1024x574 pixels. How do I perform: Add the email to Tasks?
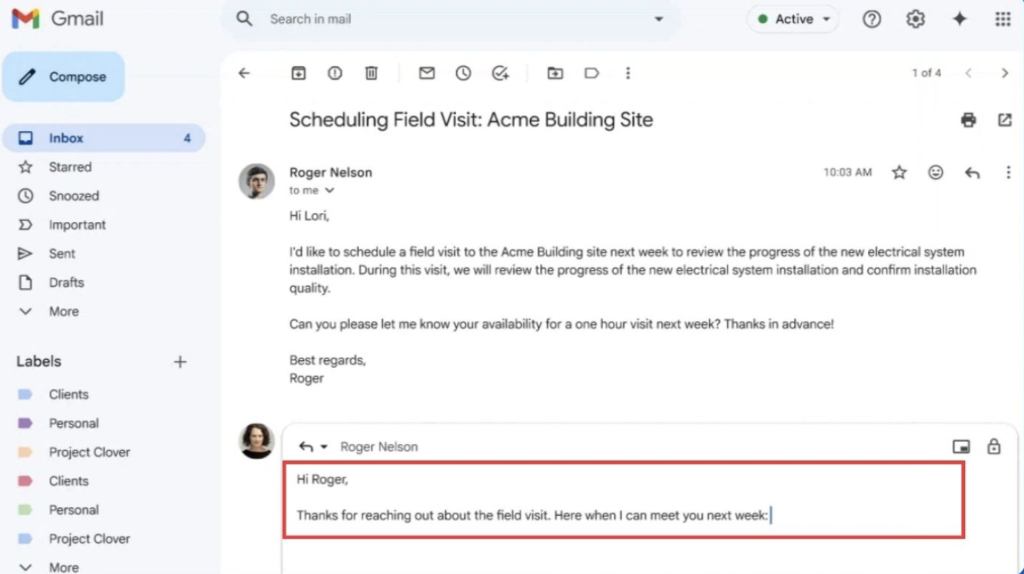pyautogui.click(x=501, y=73)
